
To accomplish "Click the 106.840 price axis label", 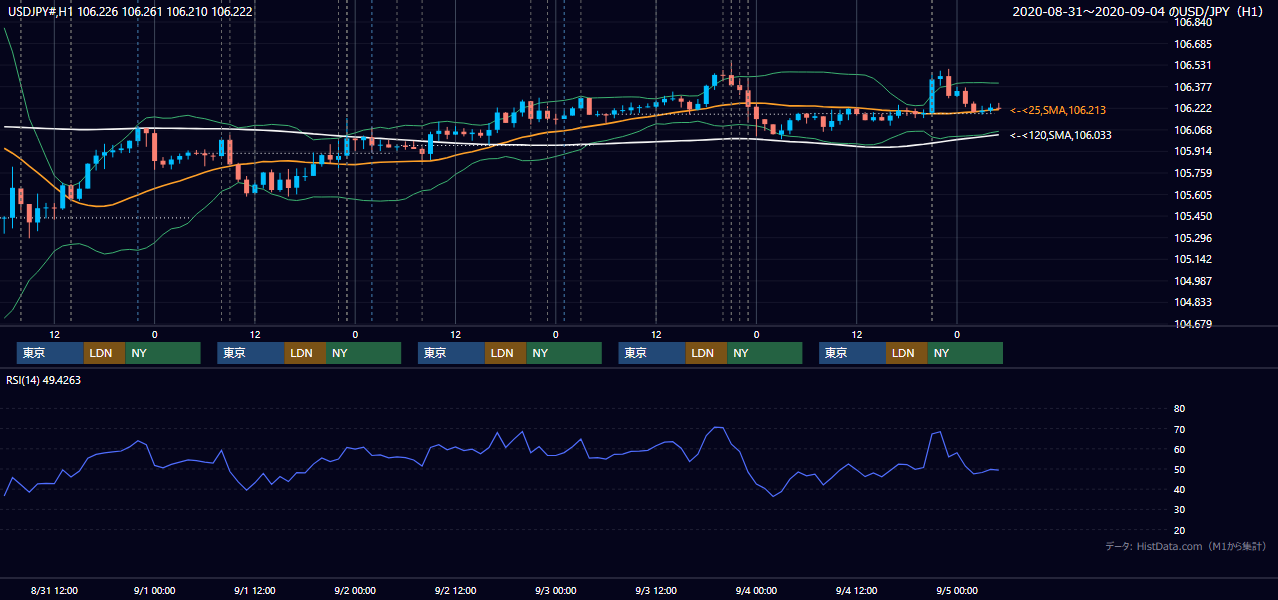I will point(1192,22).
